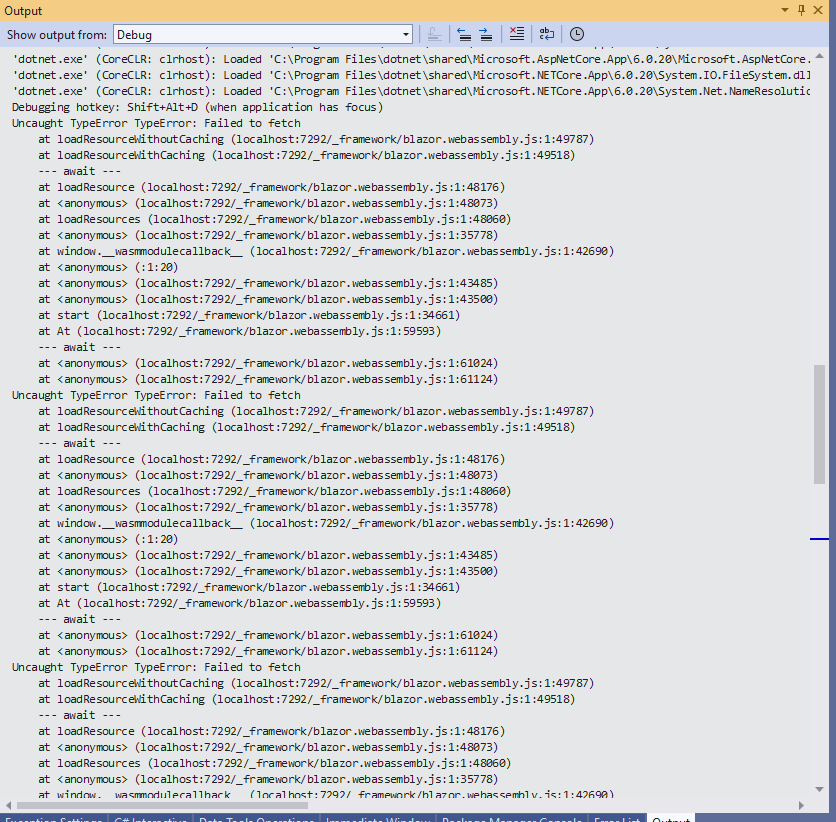The width and height of the screenshot is (836, 822).
Task: Clear all output messages
Action: [x=516, y=33]
